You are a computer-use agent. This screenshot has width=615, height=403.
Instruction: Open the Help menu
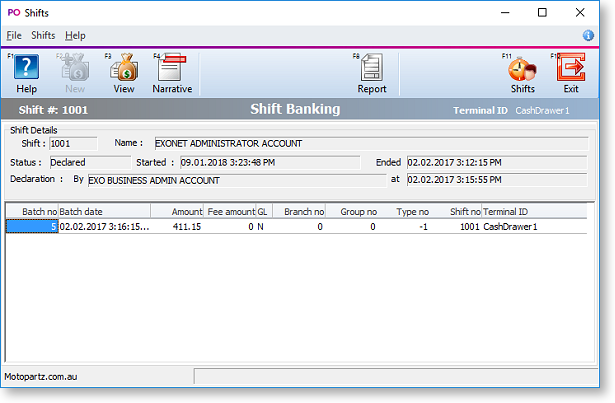coord(76,35)
